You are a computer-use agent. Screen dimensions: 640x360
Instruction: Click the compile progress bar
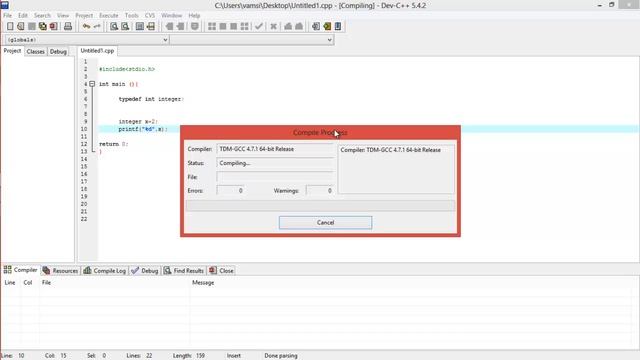pyautogui.click(x=320, y=205)
